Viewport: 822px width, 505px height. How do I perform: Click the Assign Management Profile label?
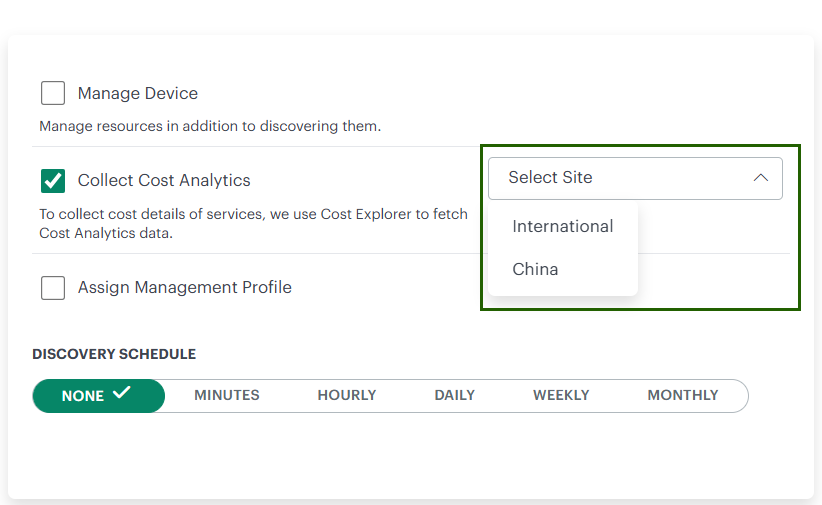(185, 288)
